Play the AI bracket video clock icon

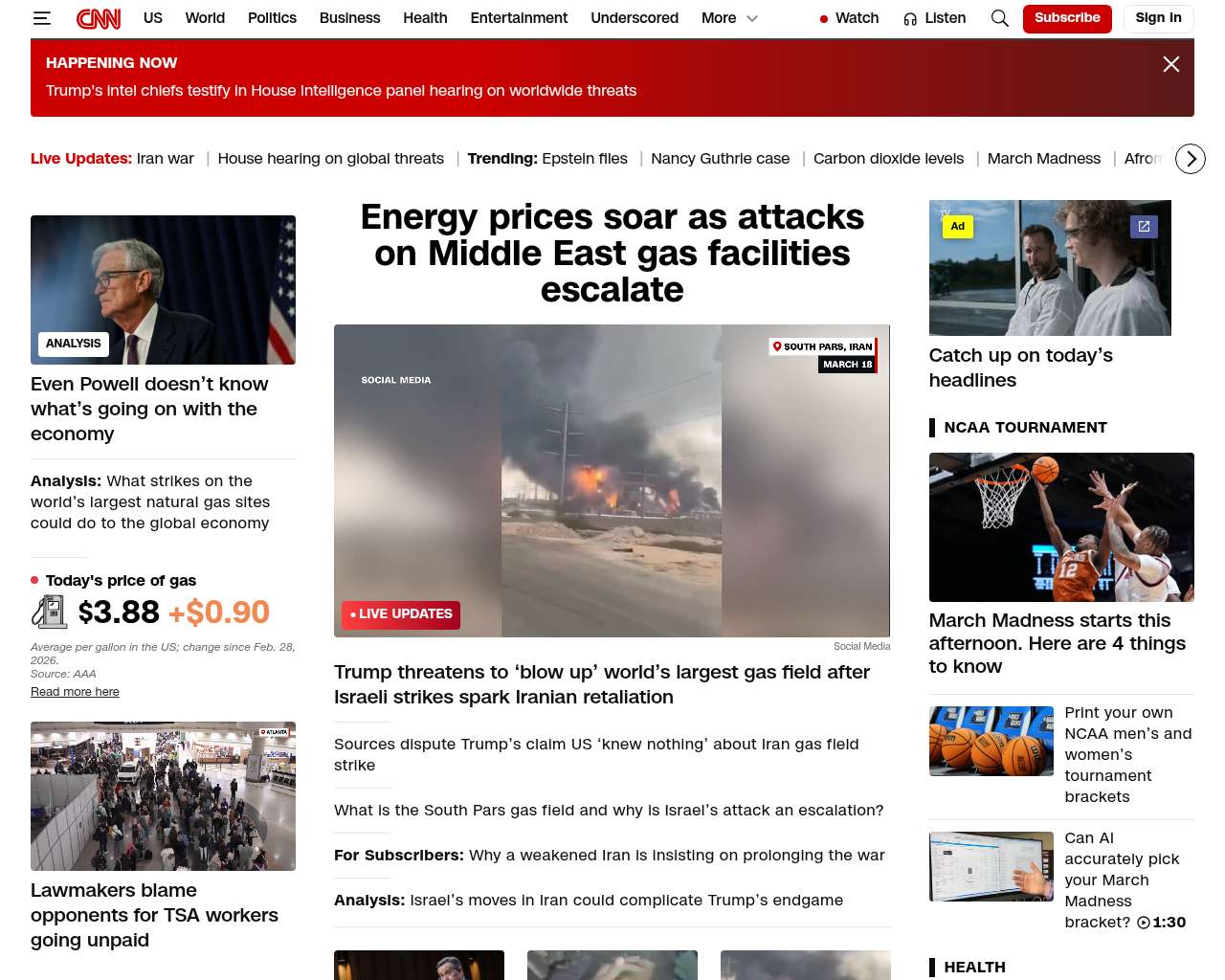[1143, 923]
